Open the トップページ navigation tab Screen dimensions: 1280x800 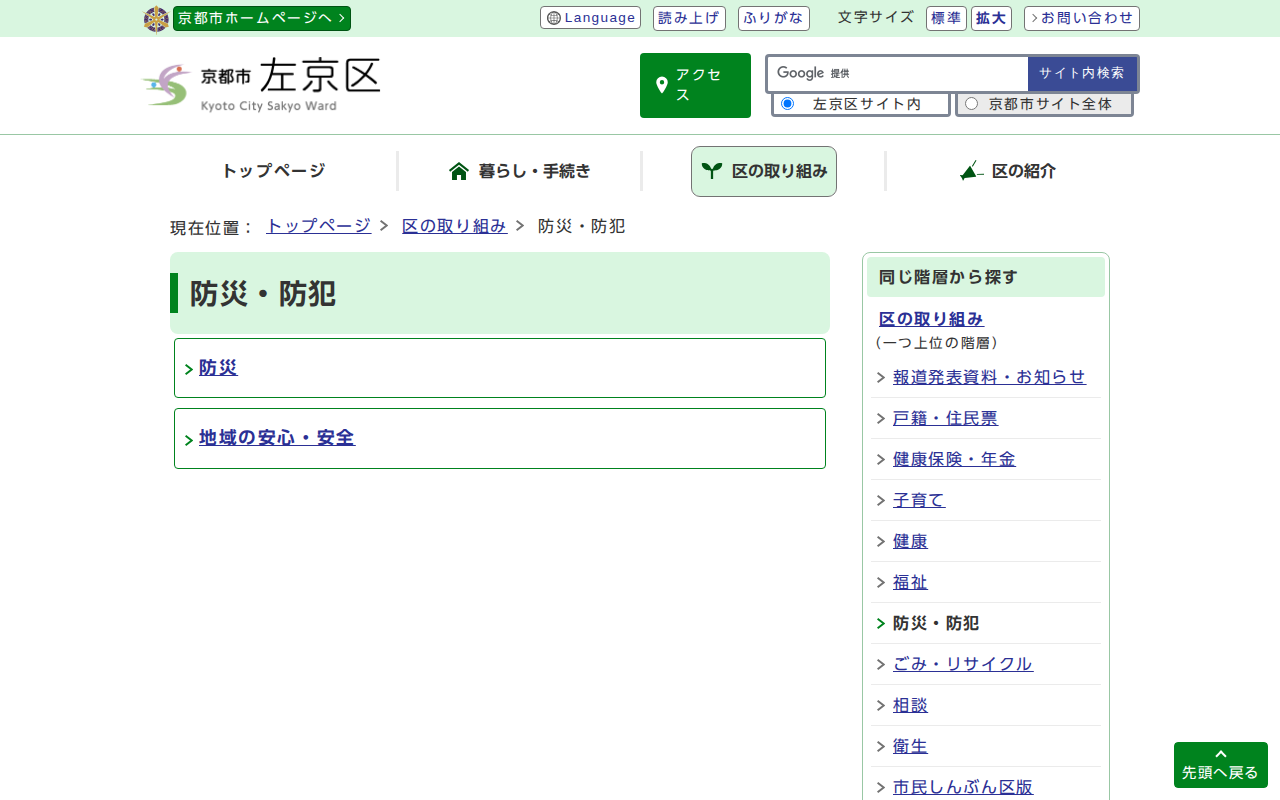(273, 171)
